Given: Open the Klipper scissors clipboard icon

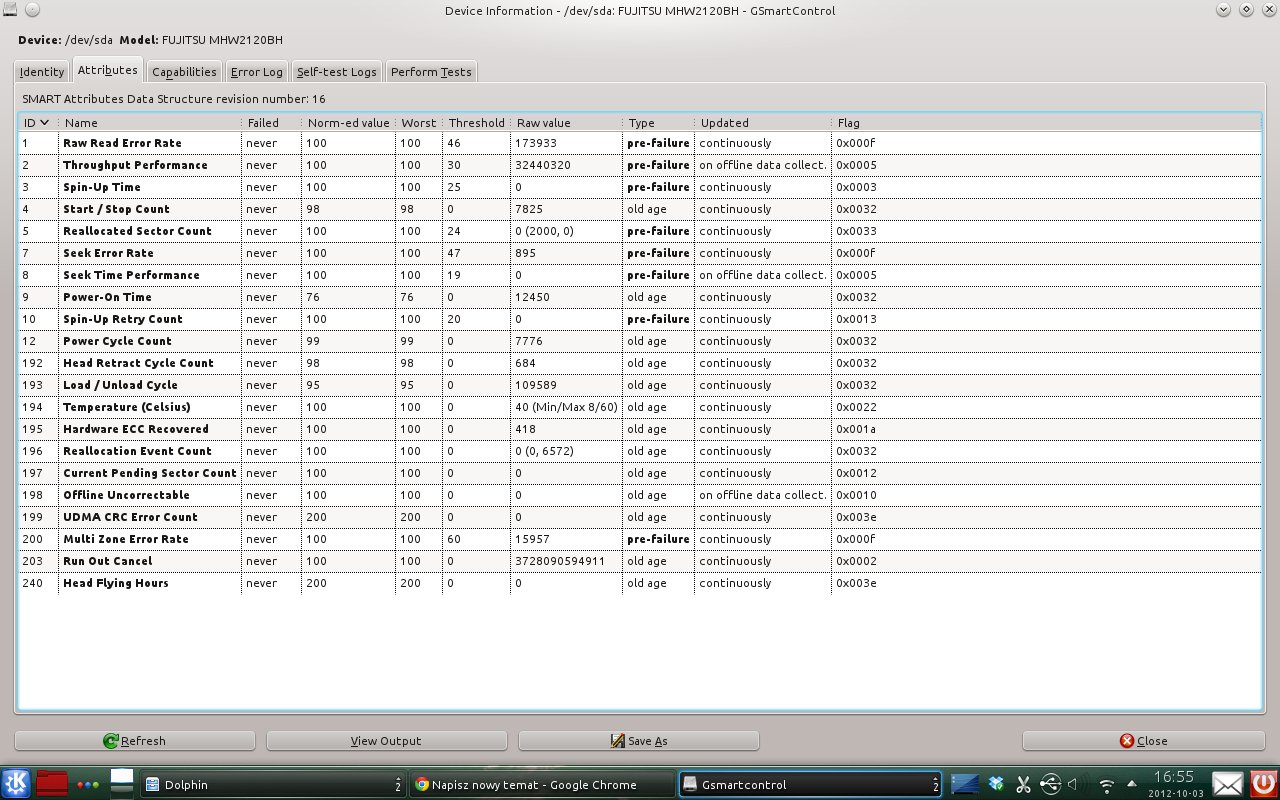Looking at the screenshot, I should [x=1023, y=784].
